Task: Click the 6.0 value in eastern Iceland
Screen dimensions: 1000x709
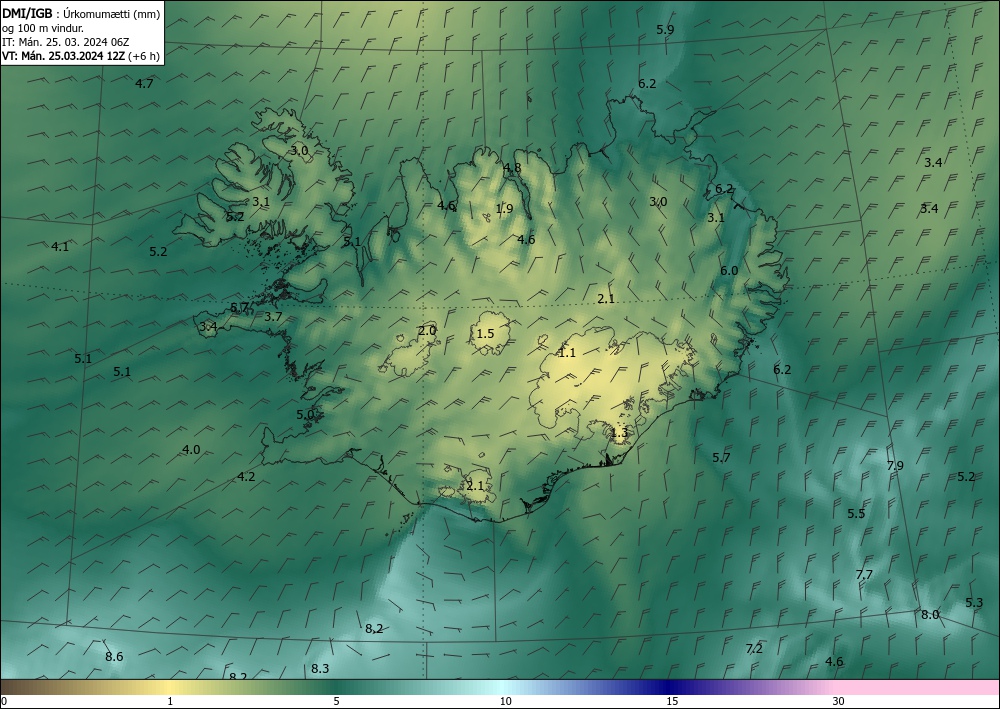Action: (x=729, y=271)
